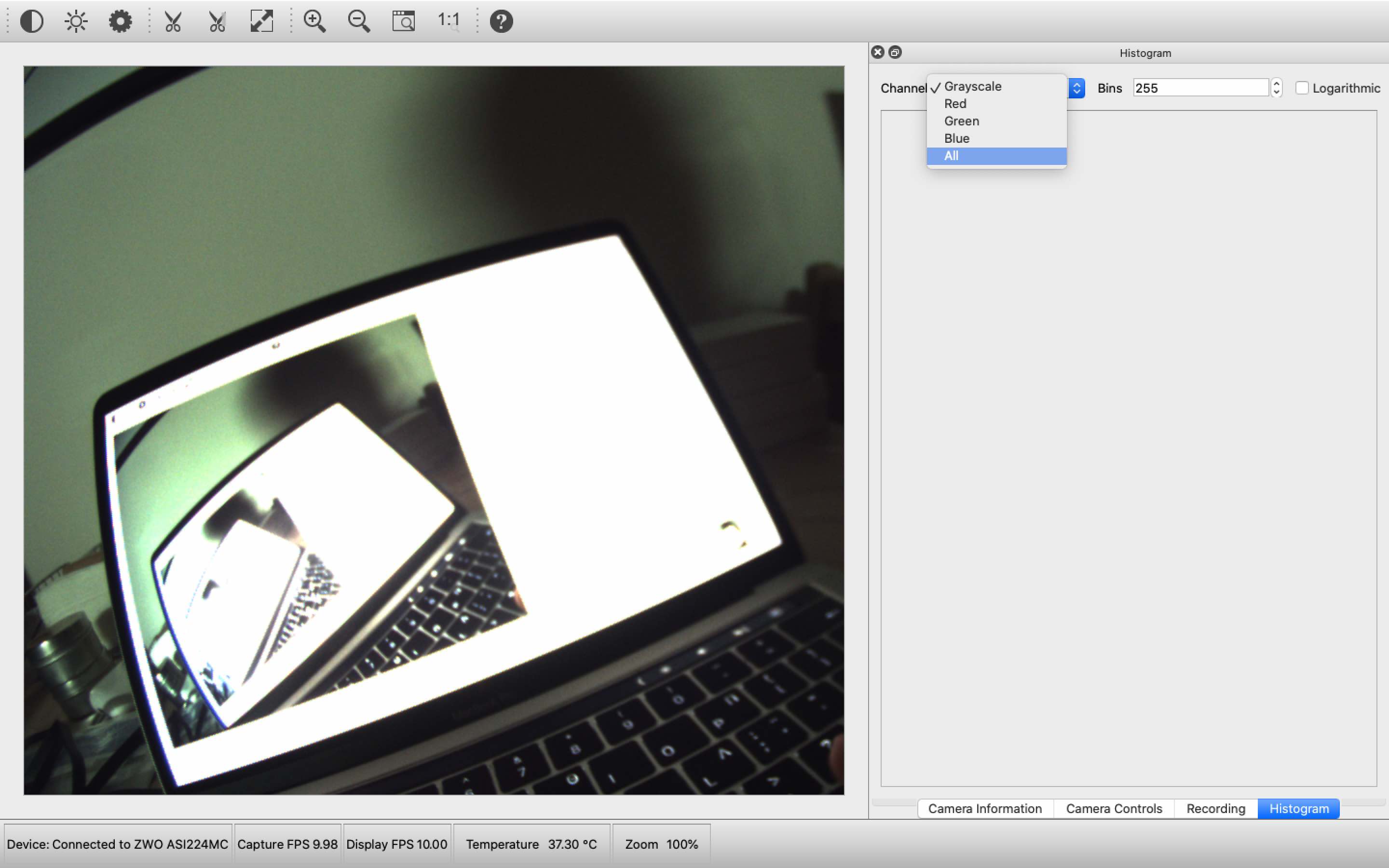Screen dimensions: 1389x868
Task: Click the first scissors crop icon
Action: pos(173,21)
